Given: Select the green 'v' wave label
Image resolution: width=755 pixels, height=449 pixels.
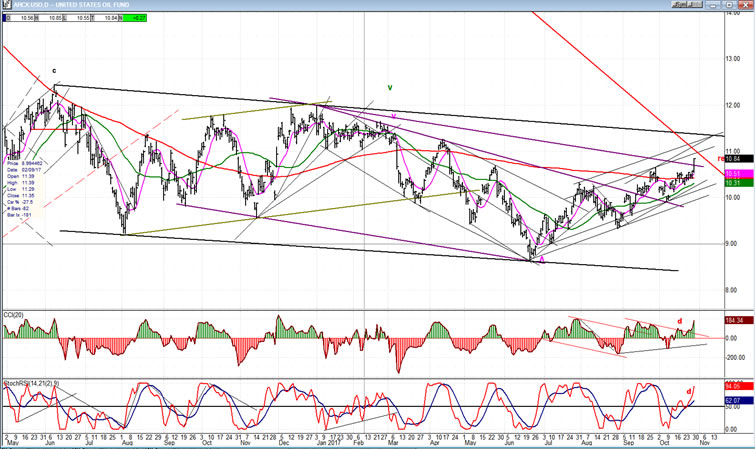Looking at the screenshot, I should click(390, 88).
